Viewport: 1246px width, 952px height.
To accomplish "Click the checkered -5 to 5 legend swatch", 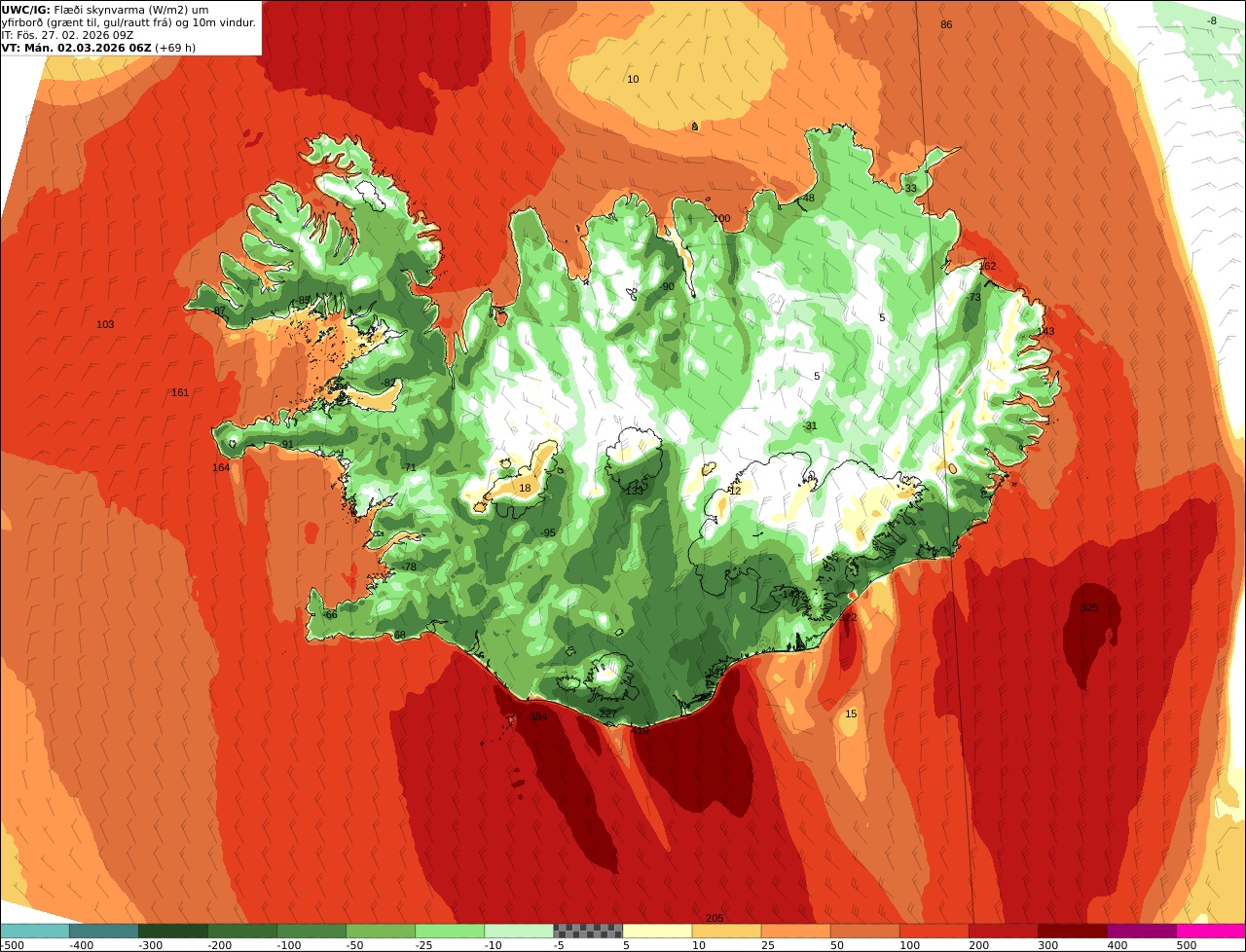I will [x=588, y=931].
